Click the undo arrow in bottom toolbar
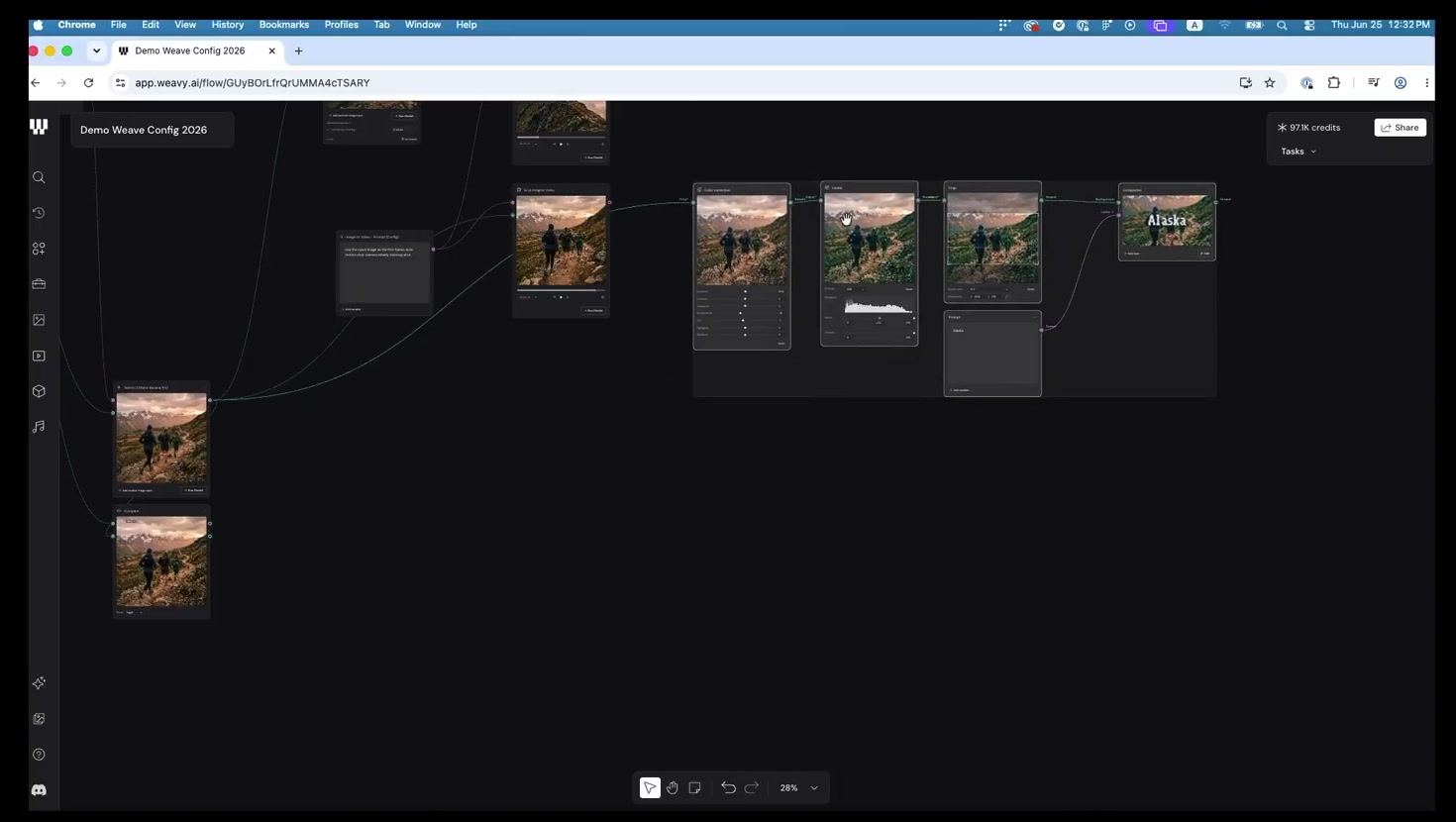 click(x=728, y=787)
